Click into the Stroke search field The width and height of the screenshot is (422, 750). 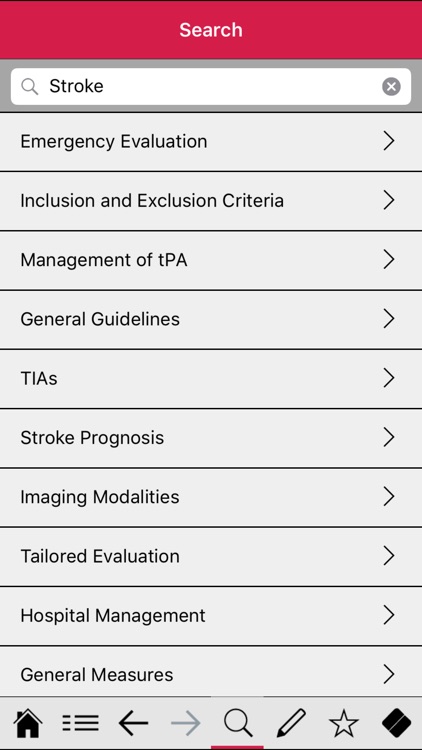211,87
